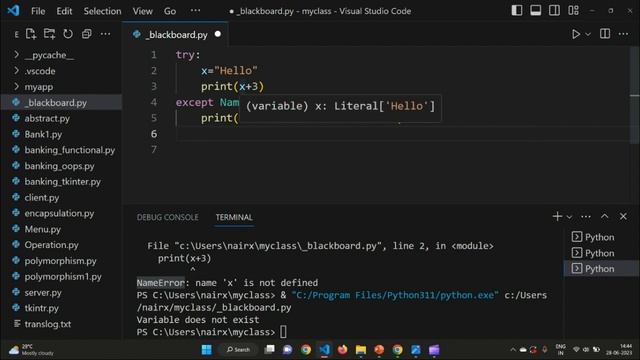Open the View menu

point(142,11)
